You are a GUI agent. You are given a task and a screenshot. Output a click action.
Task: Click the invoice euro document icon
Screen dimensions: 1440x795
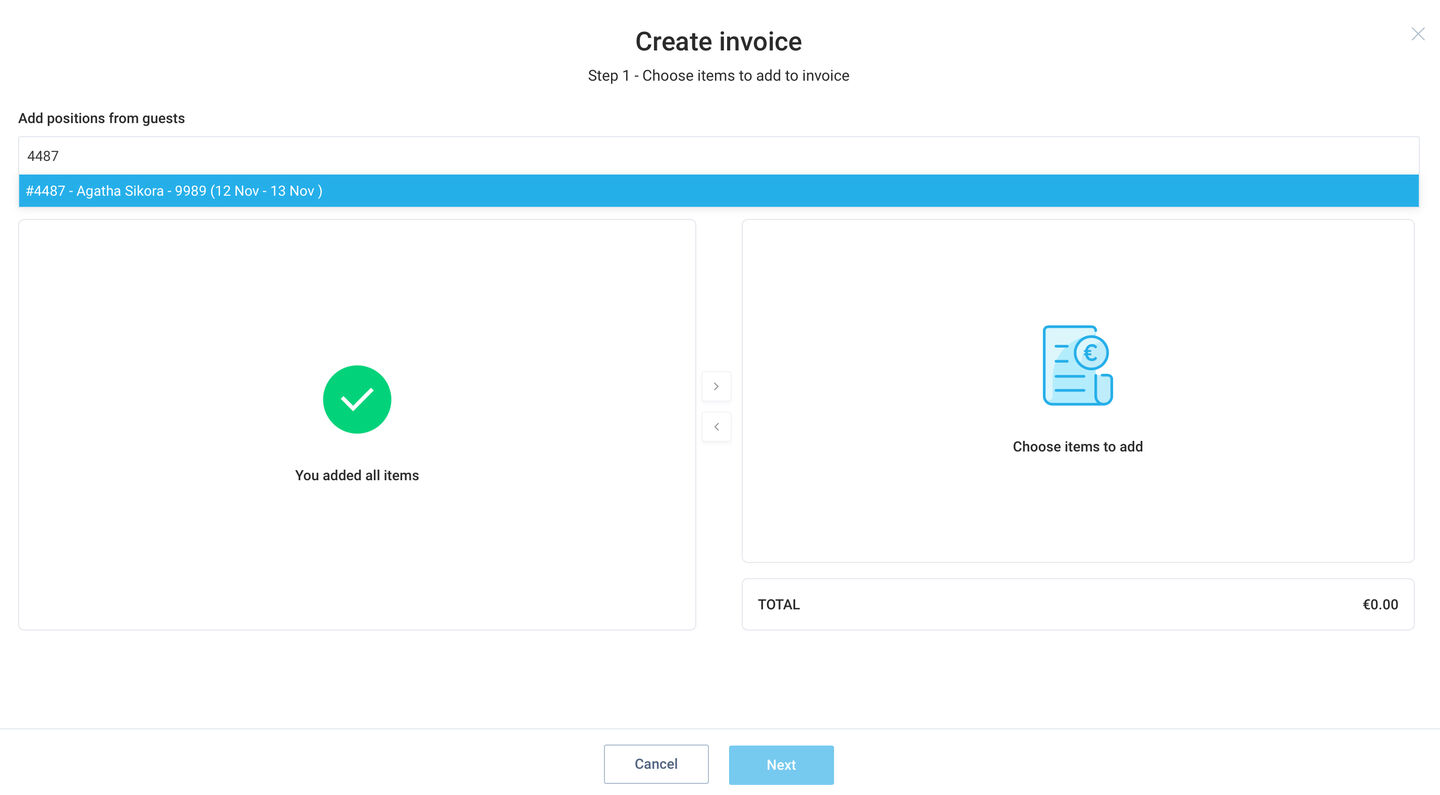pos(1078,365)
